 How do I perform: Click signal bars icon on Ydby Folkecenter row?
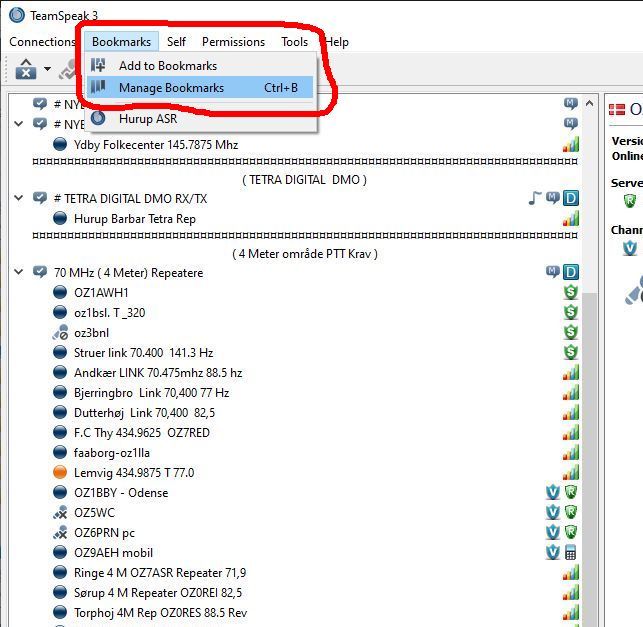tap(571, 144)
